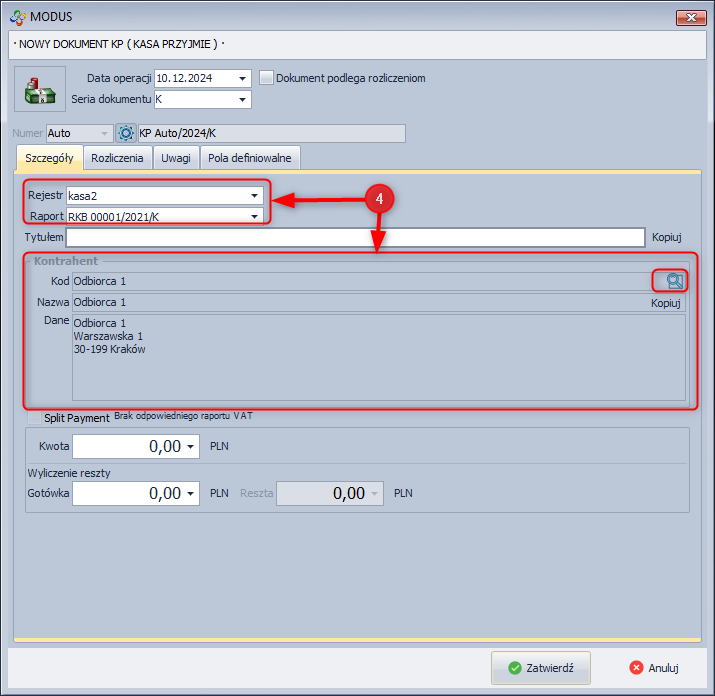Open the Seria dokumentu dropdown
Image resolution: width=715 pixels, height=696 pixels.
tap(243, 99)
